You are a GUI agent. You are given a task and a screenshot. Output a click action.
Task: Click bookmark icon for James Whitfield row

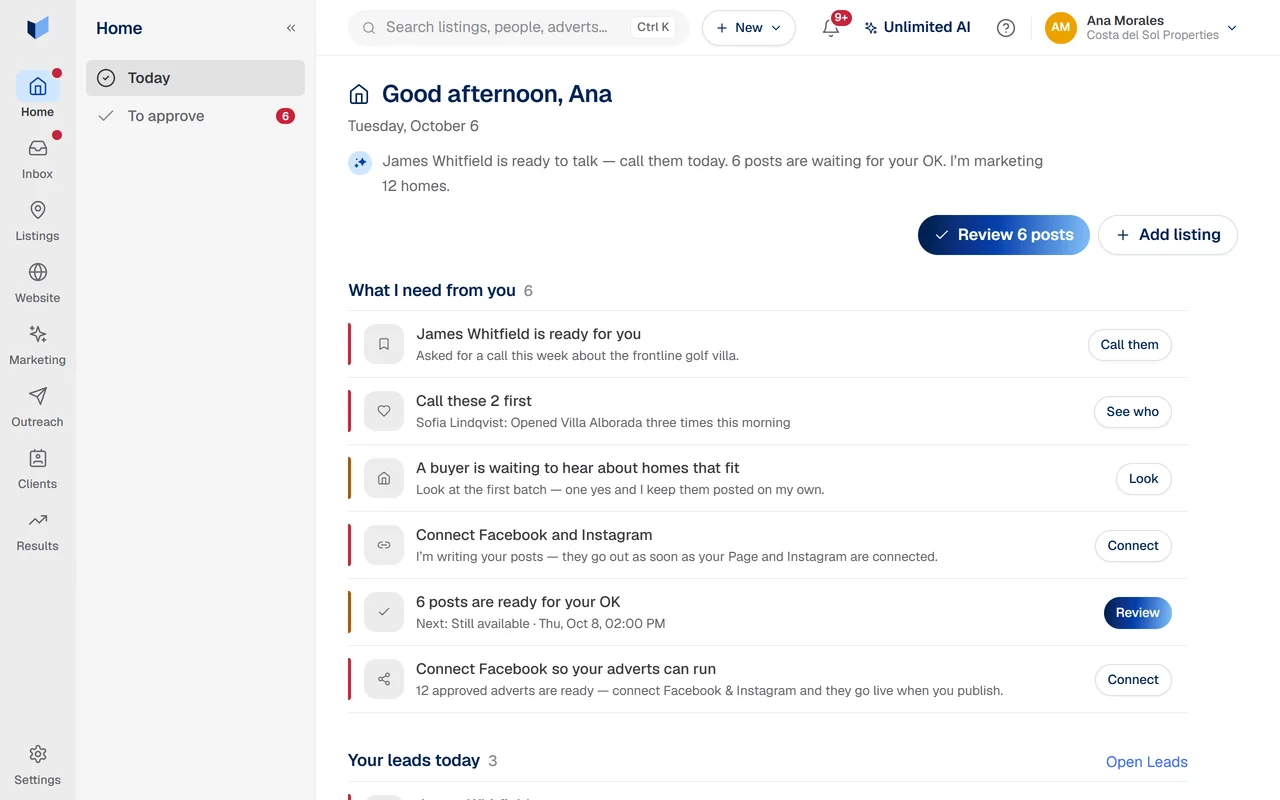(384, 344)
